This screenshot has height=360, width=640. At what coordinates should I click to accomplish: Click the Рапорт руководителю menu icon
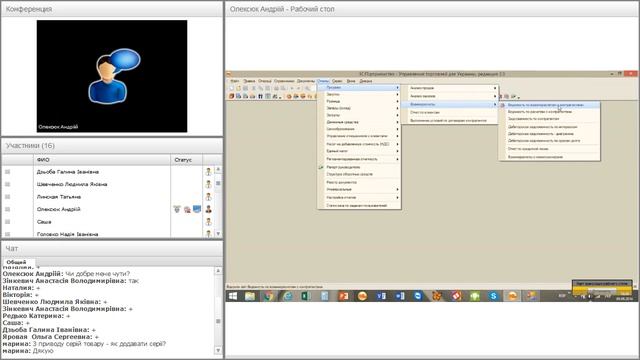[321, 167]
